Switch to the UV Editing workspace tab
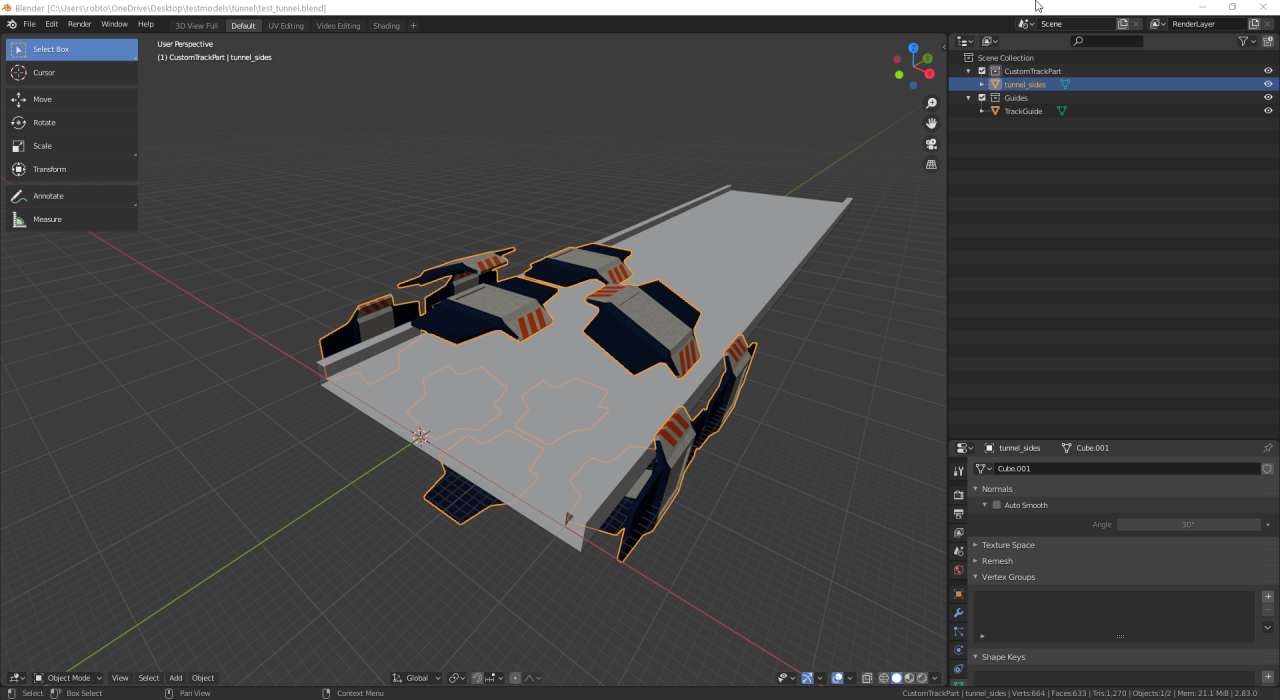Screen dimensions: 1280x700 click(285, 26)
